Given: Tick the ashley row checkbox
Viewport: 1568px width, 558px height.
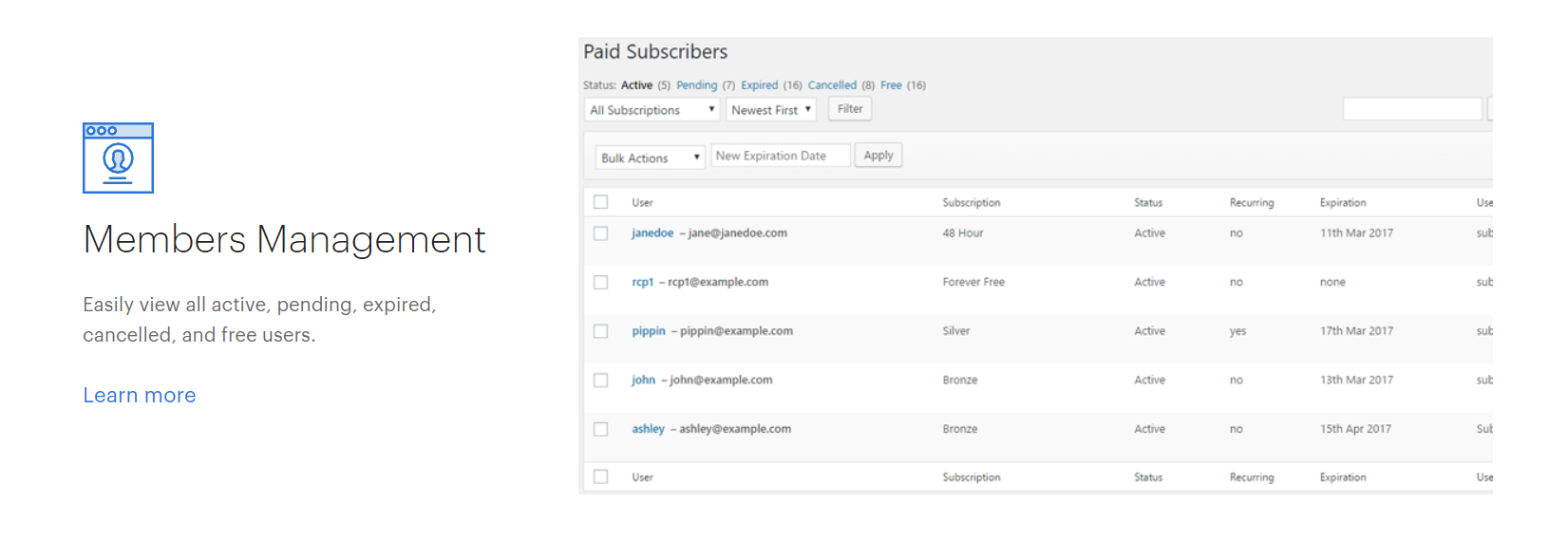Looking at the screenshot, I should coord(601,429).
